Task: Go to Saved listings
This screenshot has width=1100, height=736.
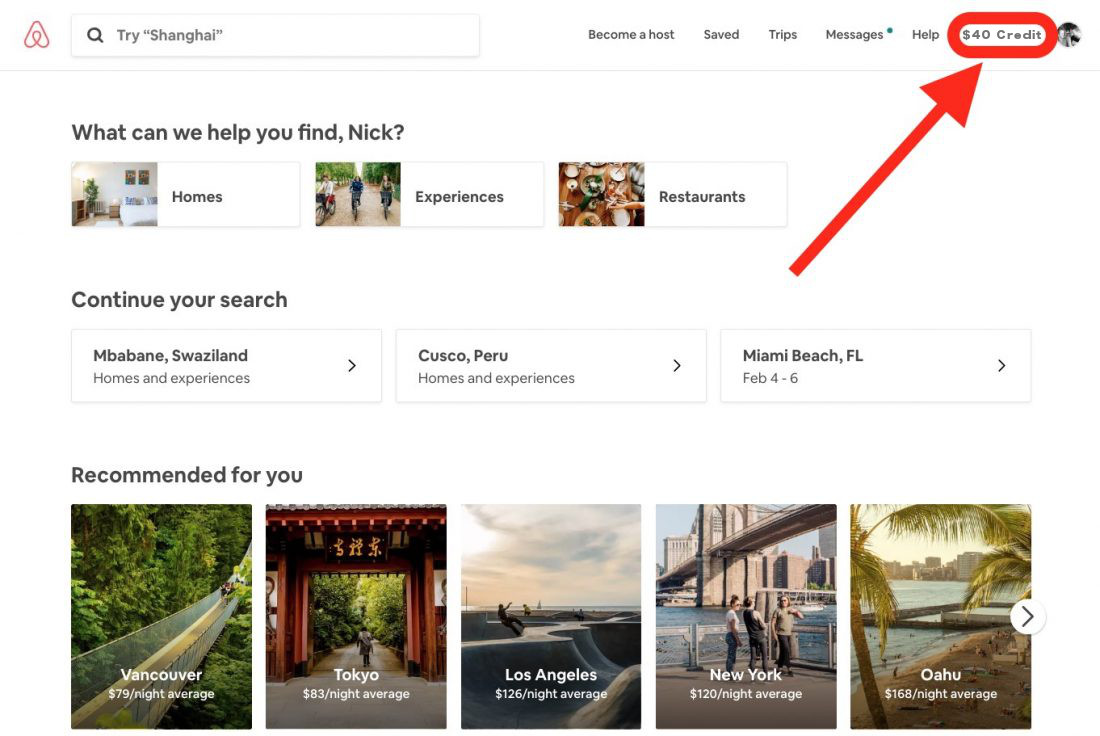Action: tap(721, 34)
